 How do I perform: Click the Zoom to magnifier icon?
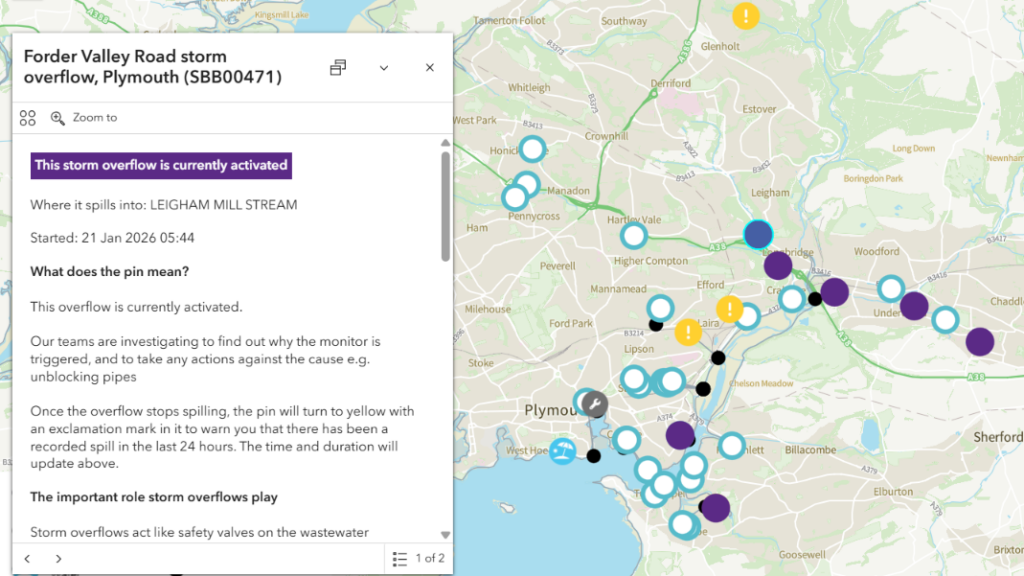58,118
